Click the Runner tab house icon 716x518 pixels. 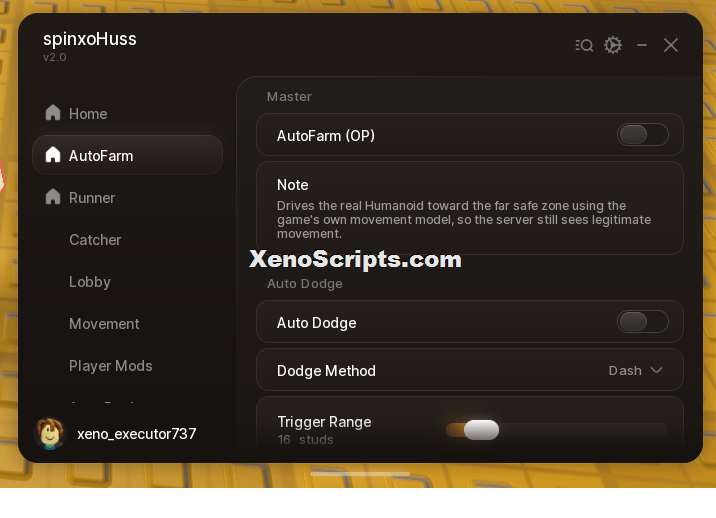point(53,197)
